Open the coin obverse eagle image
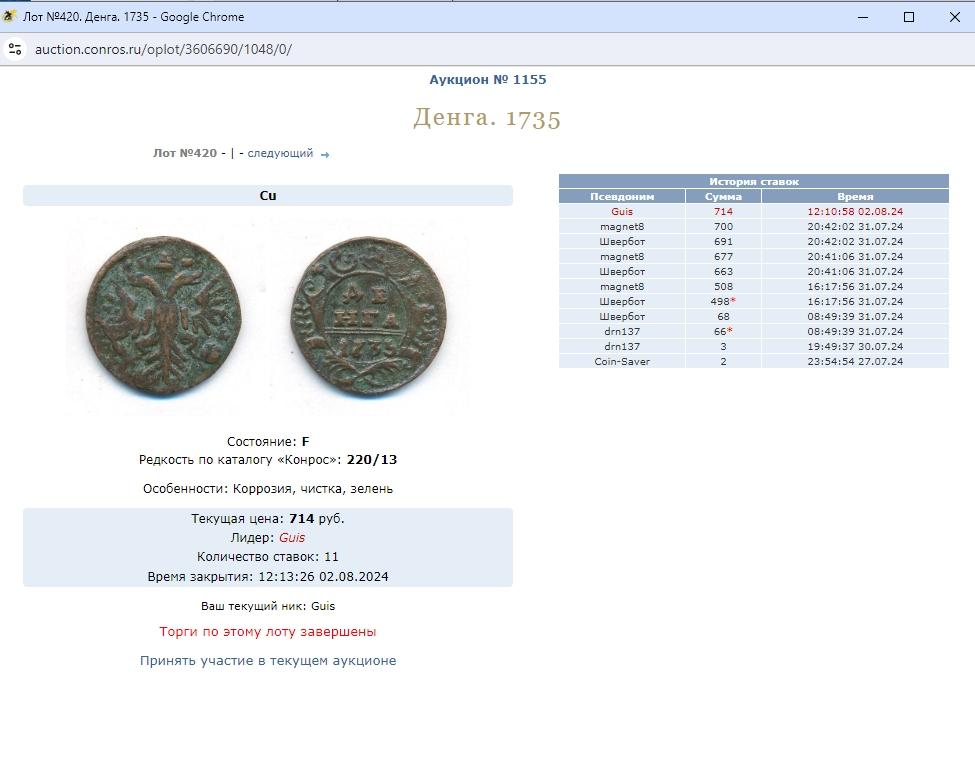Viewport: 975px width, 766px height. coord(164,316)
